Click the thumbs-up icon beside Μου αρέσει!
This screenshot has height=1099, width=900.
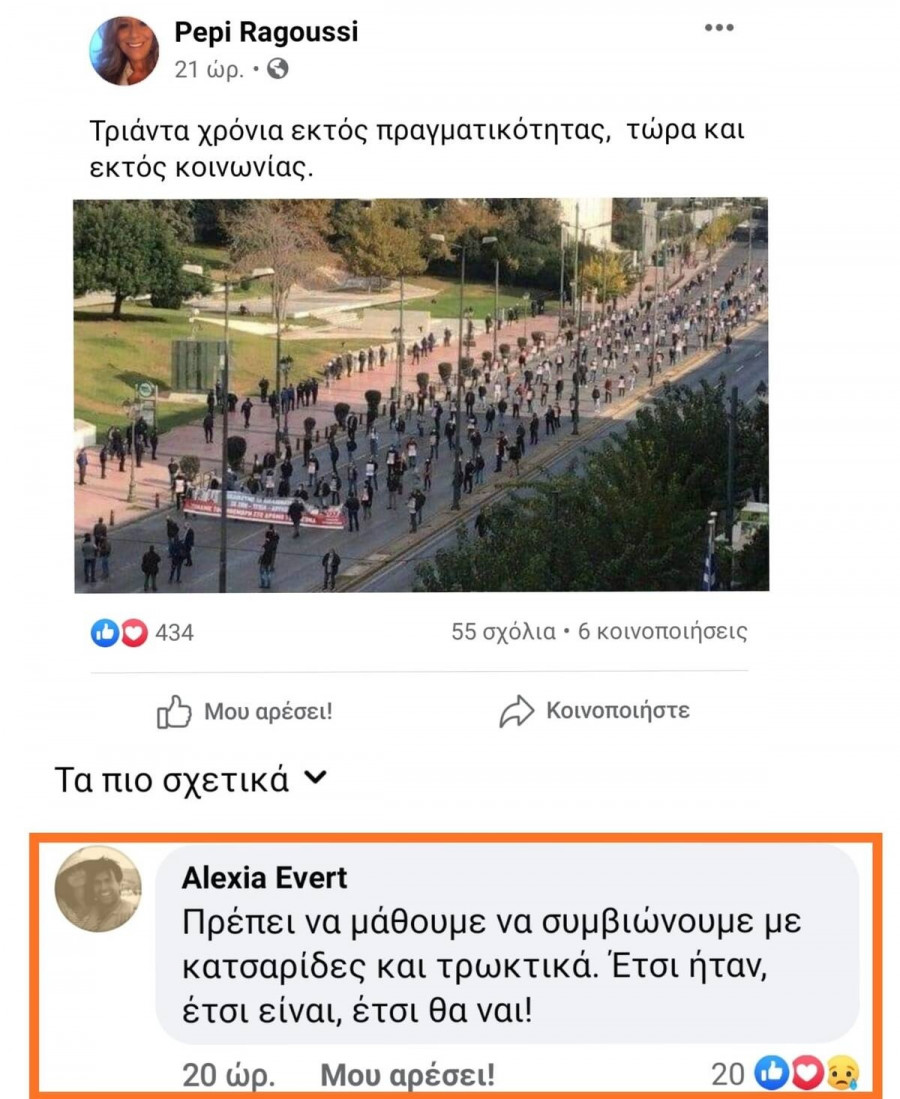[174, 712]
